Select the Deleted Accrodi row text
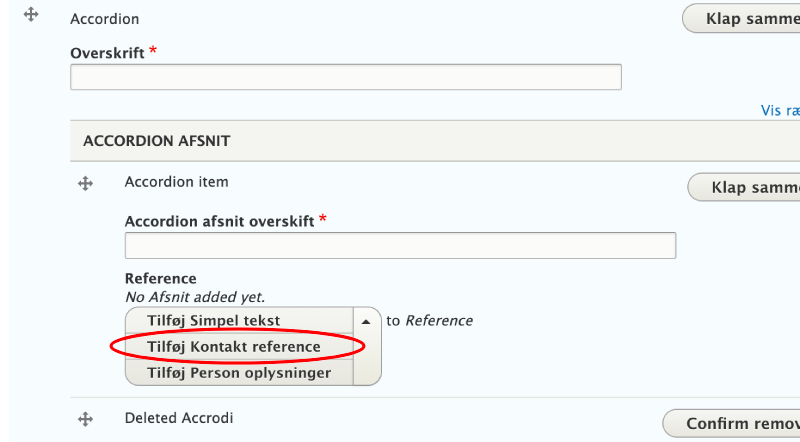Screen dimensions: 800x442 pyautogui.click(x=179, y=418)
